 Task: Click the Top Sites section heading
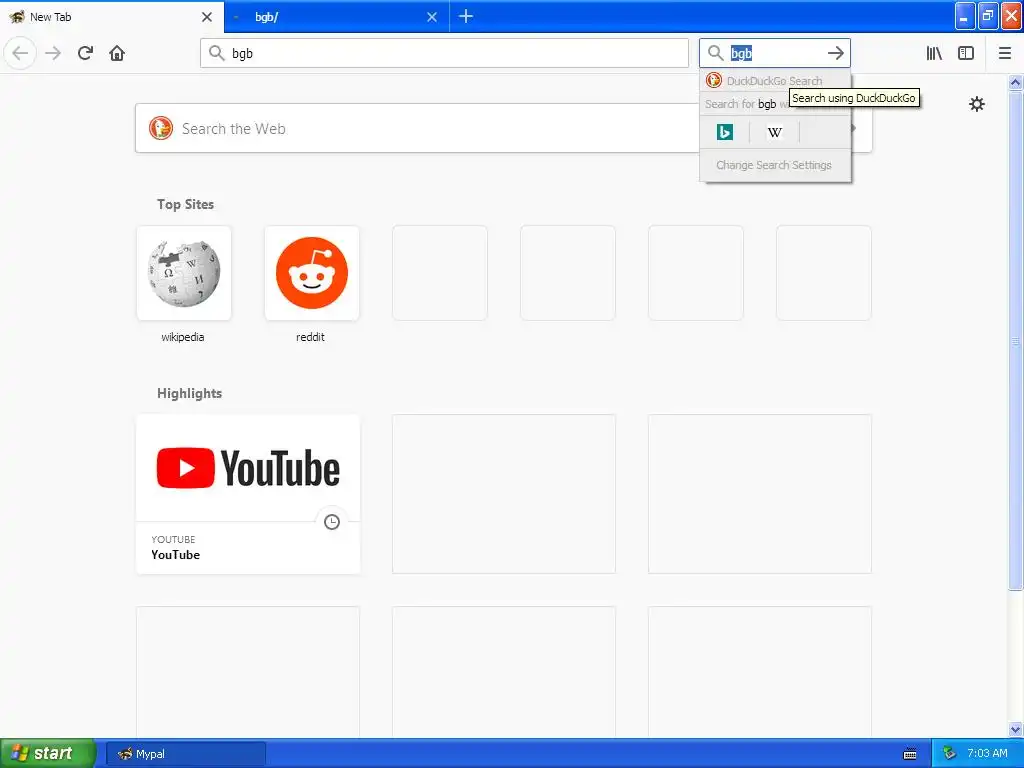[185, 204]
